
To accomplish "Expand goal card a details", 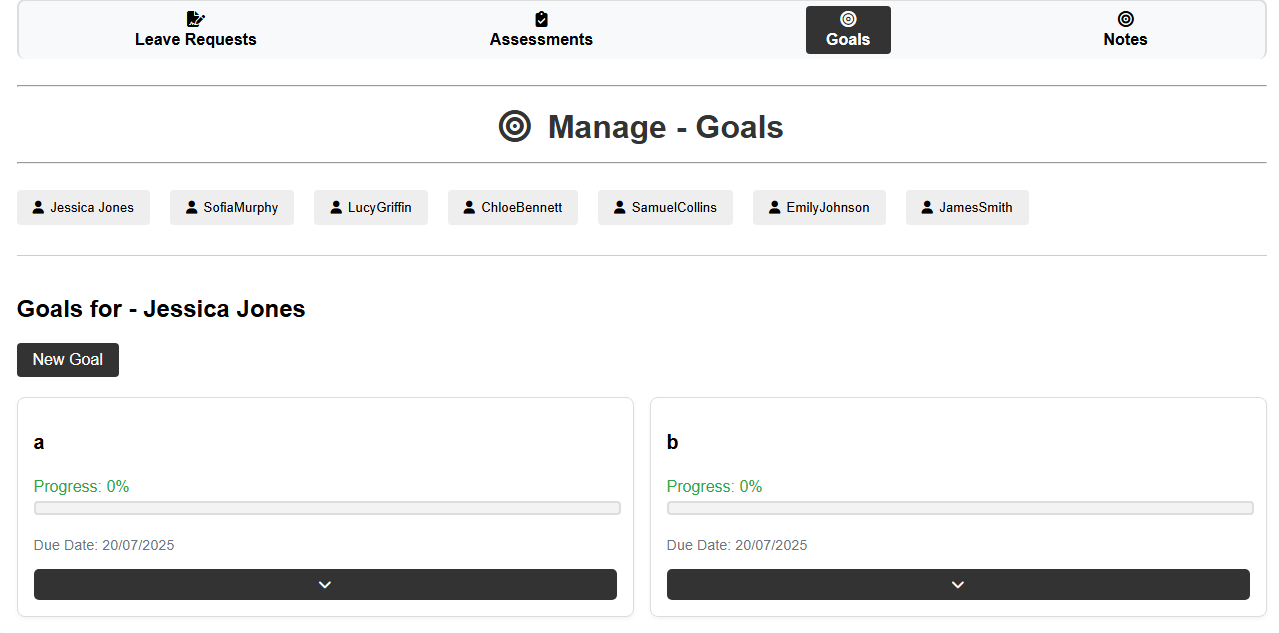I will click(325, 584).
